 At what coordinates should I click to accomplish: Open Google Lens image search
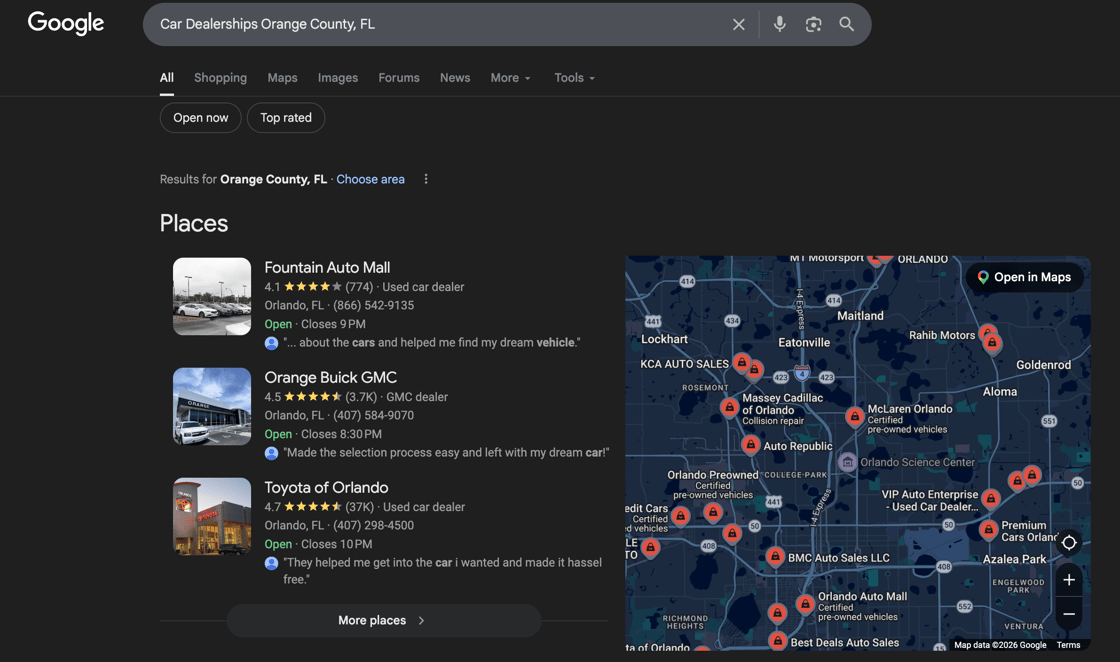click(x=813, y=24)
